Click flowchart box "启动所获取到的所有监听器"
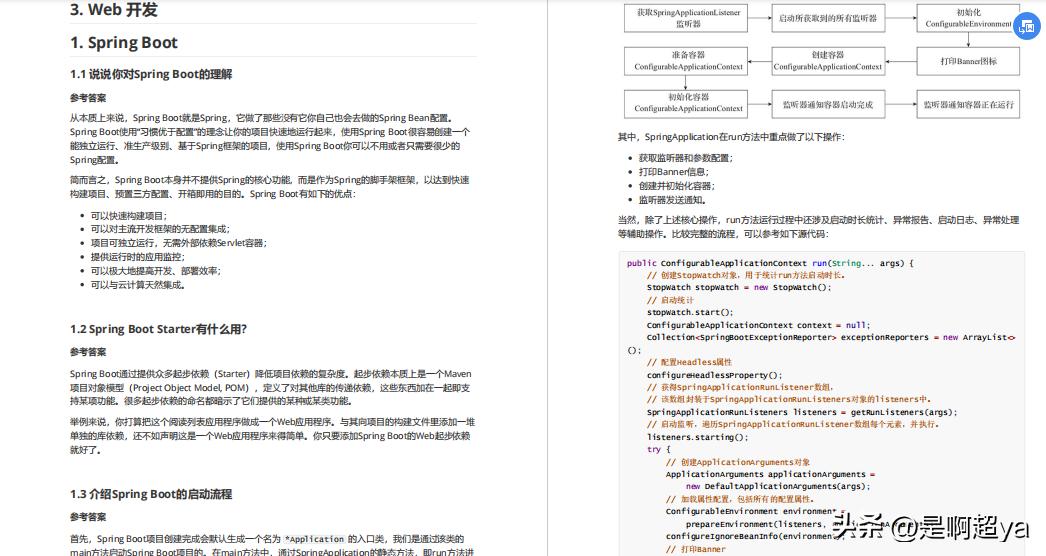Image resolution: width=1046 pixels, height=556 pixels. click(x=828, y=18)
